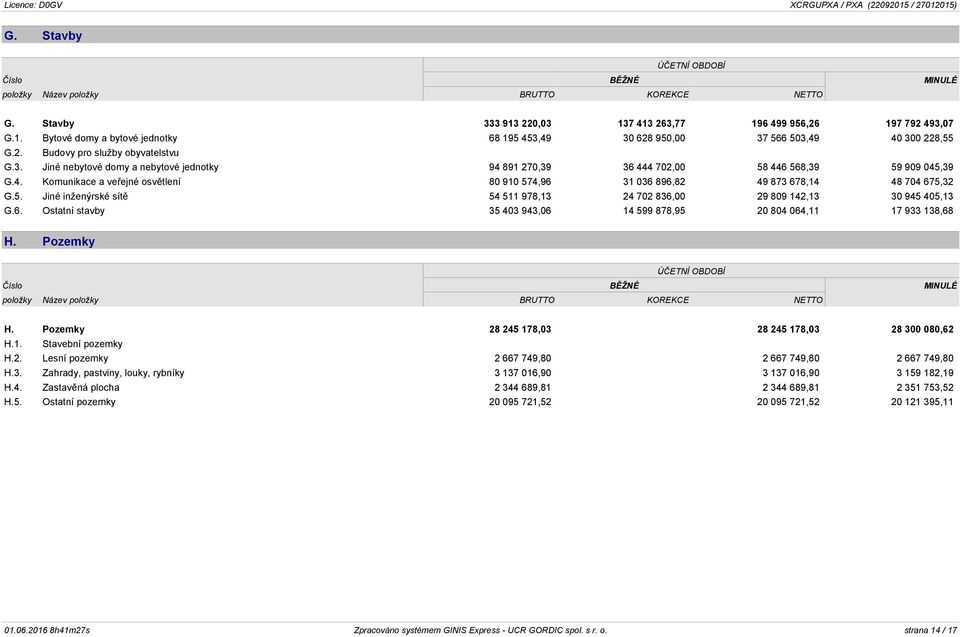Click bold 'Pozemky' row label in table
Screen dimensions: 960x637
pos(63,330)
